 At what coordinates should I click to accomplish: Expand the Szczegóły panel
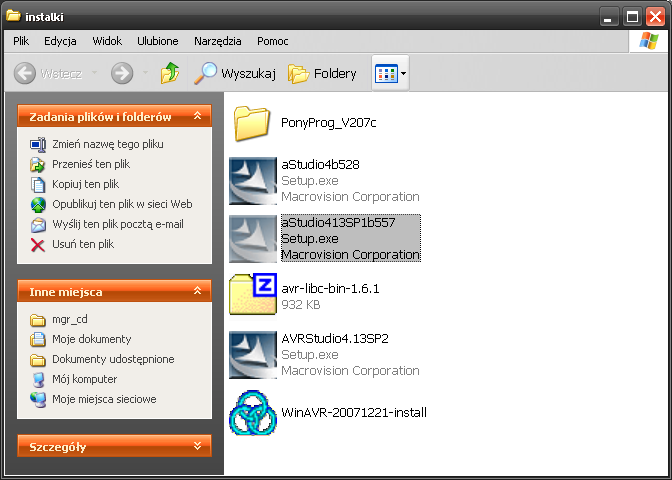[x=198, y=446]
